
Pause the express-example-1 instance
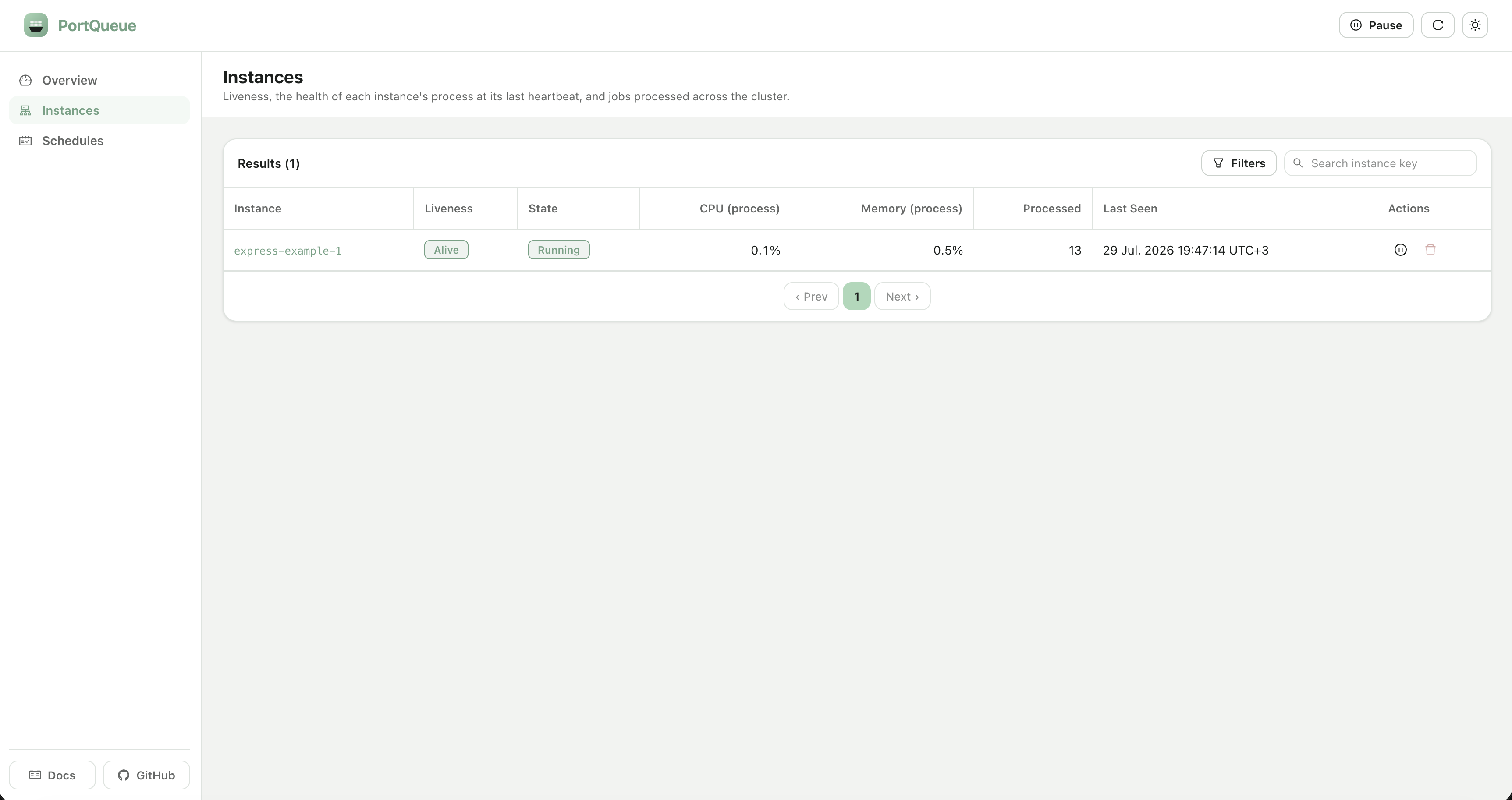tap(1401, 250)
